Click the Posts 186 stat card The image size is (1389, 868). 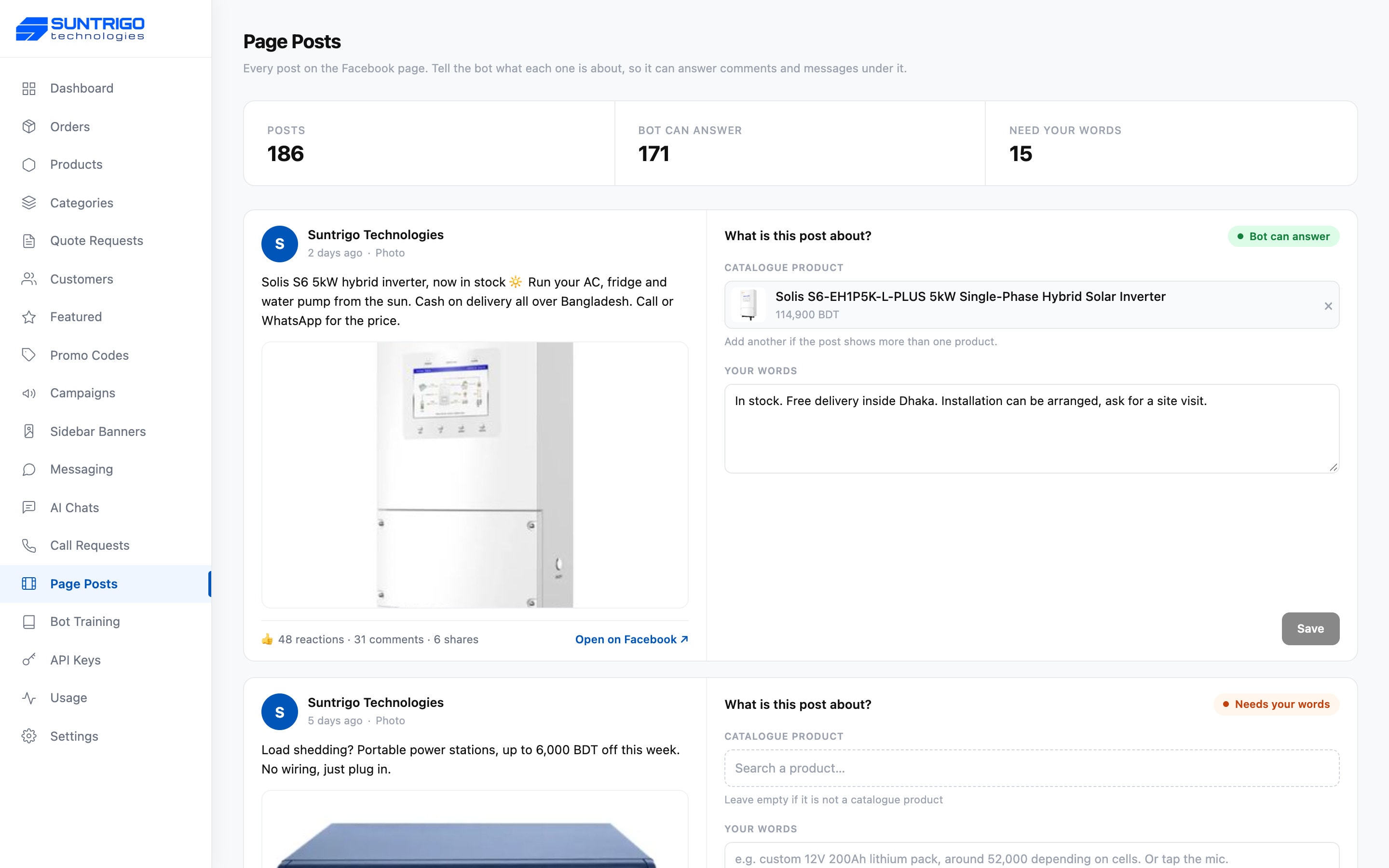pyautogui.click(x=429, y=144)
